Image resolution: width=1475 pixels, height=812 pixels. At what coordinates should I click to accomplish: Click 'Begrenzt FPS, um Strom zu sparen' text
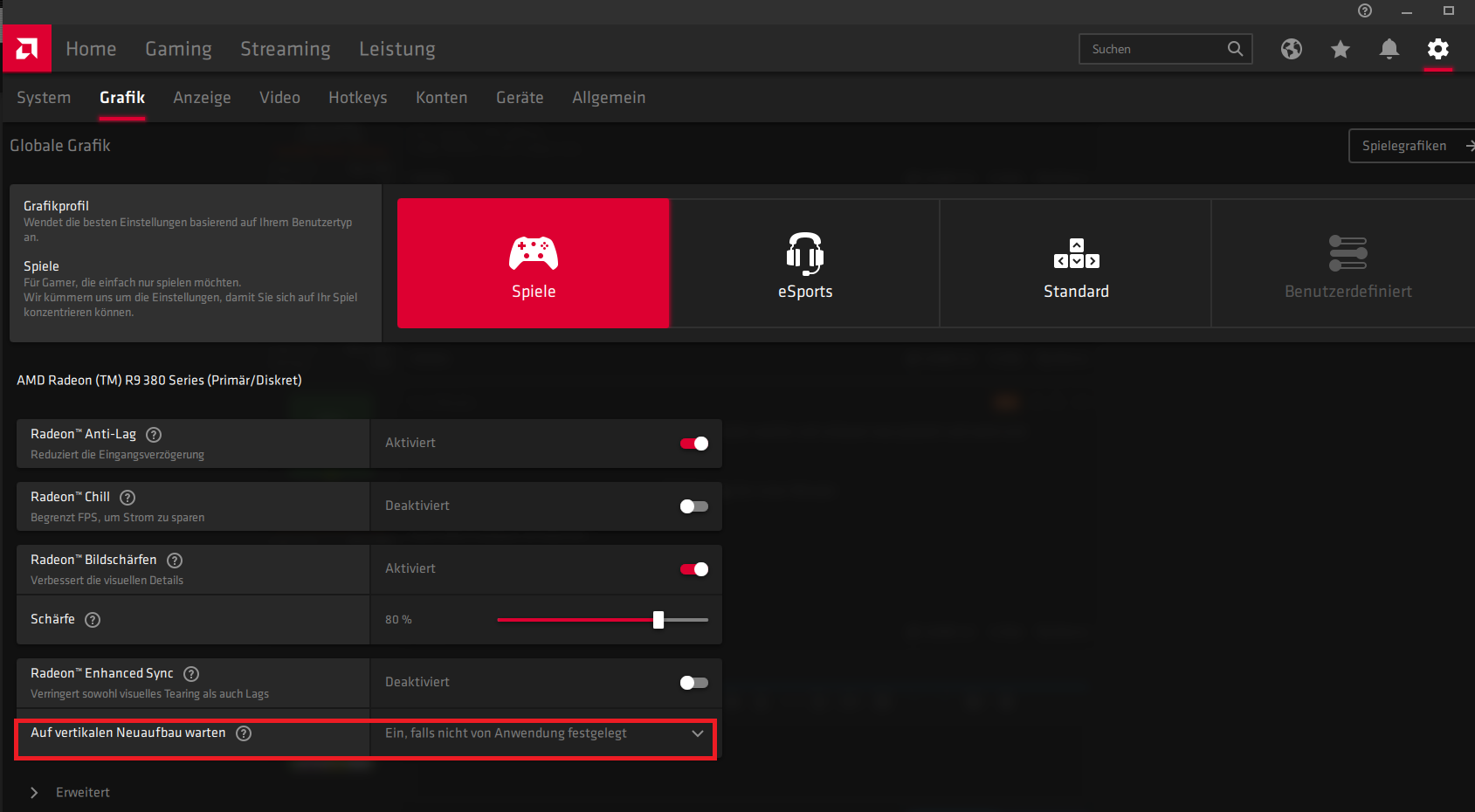pyautogui.click(x=117, y=518)
